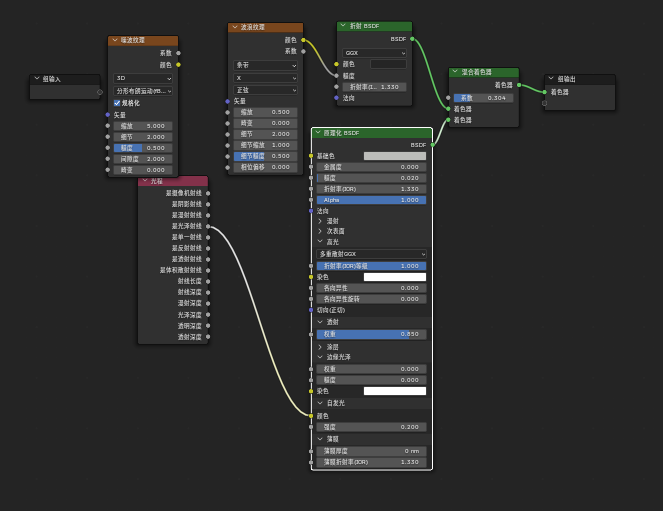
Task: Click the 系数 output socket on the 噪波纹理 node
Action: point(178,53)
